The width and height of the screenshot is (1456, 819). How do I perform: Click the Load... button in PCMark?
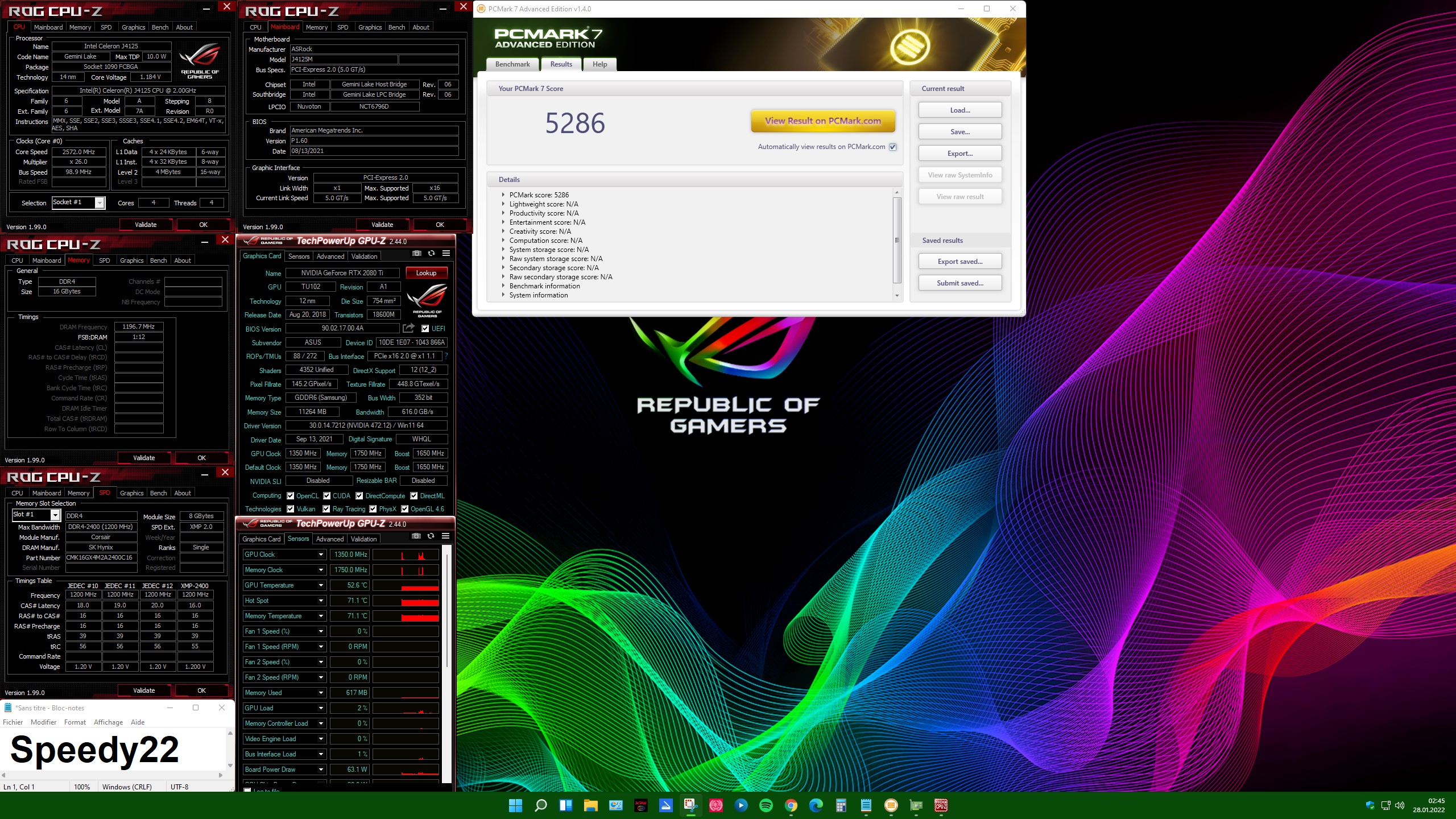click(x=960, y=110)
